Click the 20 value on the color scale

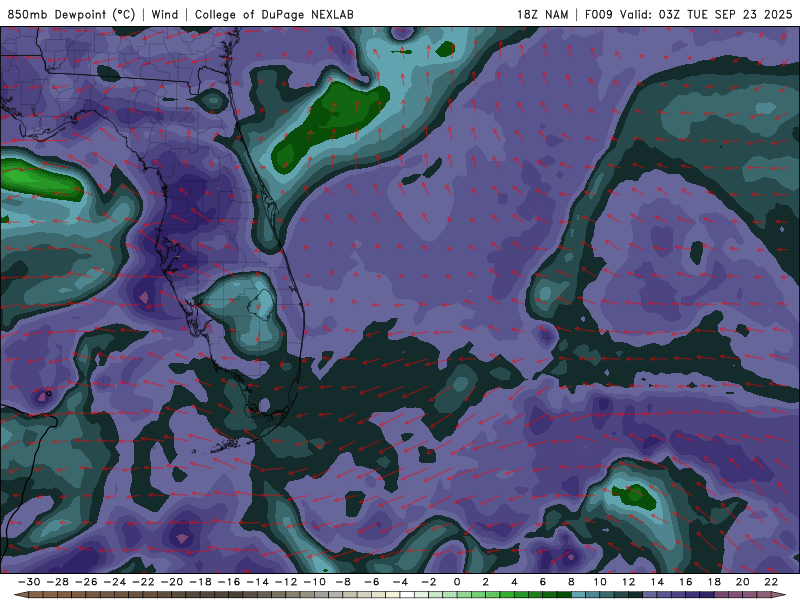point(743,582)
